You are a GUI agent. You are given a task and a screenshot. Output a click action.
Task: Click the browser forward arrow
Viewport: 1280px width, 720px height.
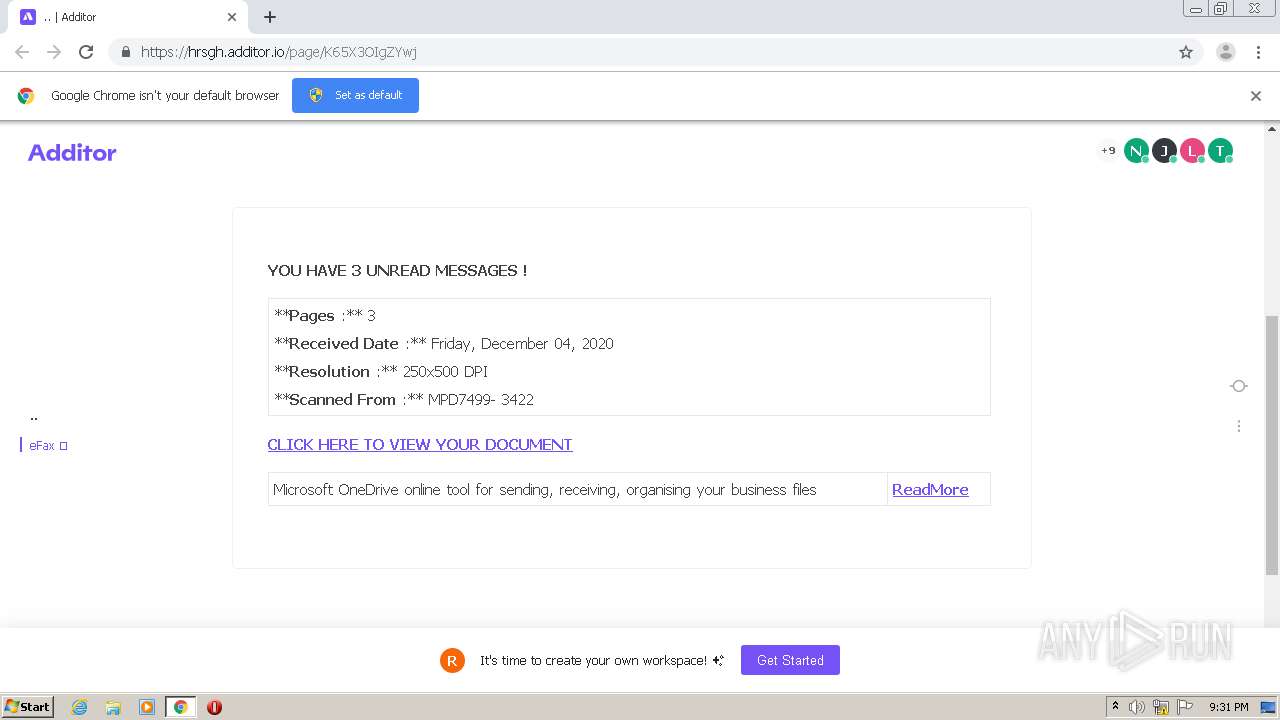[x=54, y=52]
